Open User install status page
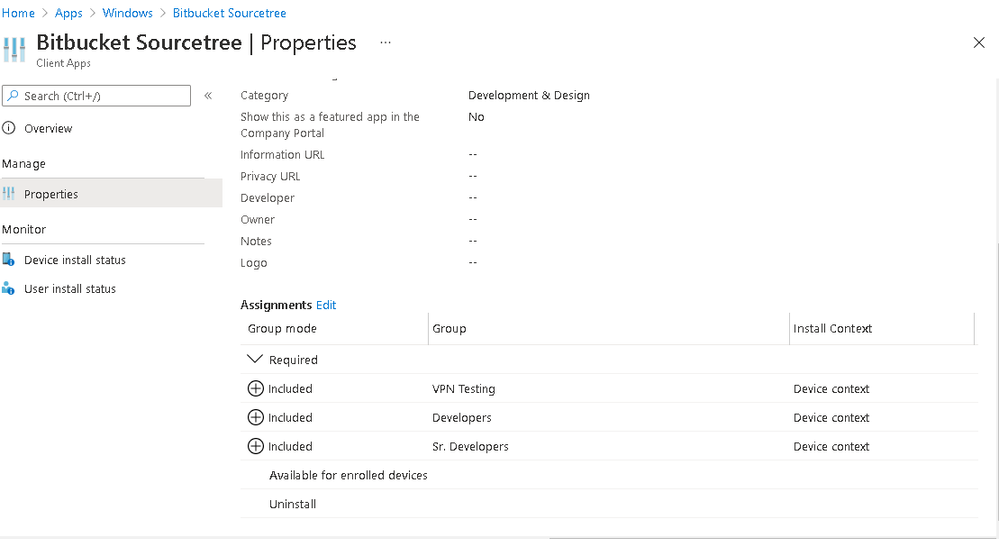The image size is (999, 539). pyautogui.click(x=70, y=289)
